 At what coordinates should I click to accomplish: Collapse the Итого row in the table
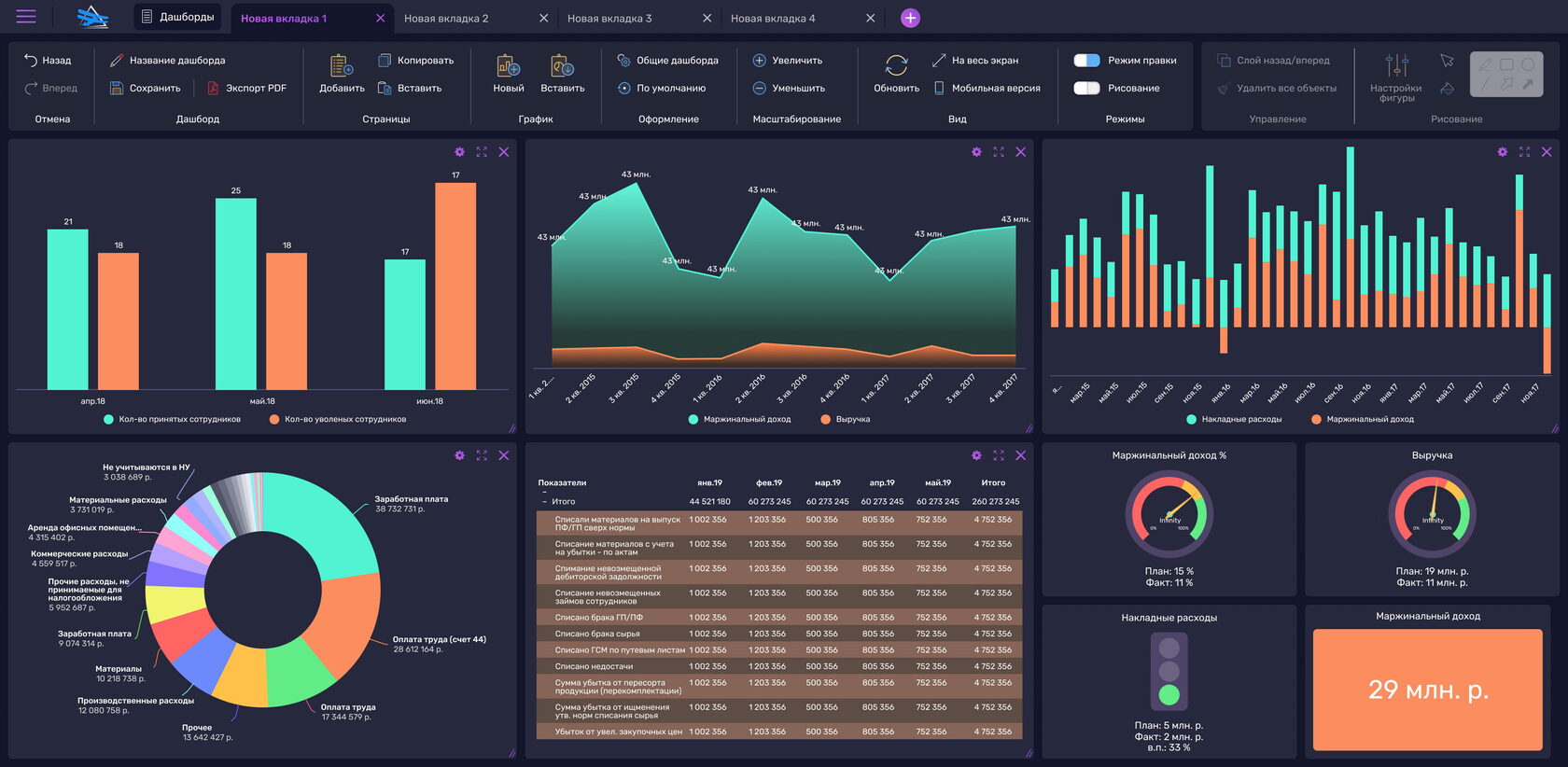tap(544, 502)
